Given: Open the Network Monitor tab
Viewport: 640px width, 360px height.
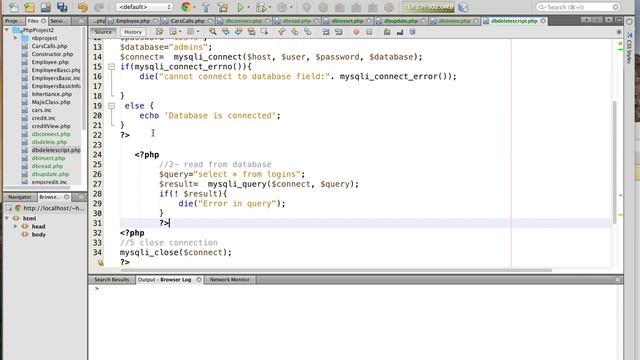Looking at the screenshot, I should pyautogui.click(x=229, y=280).
